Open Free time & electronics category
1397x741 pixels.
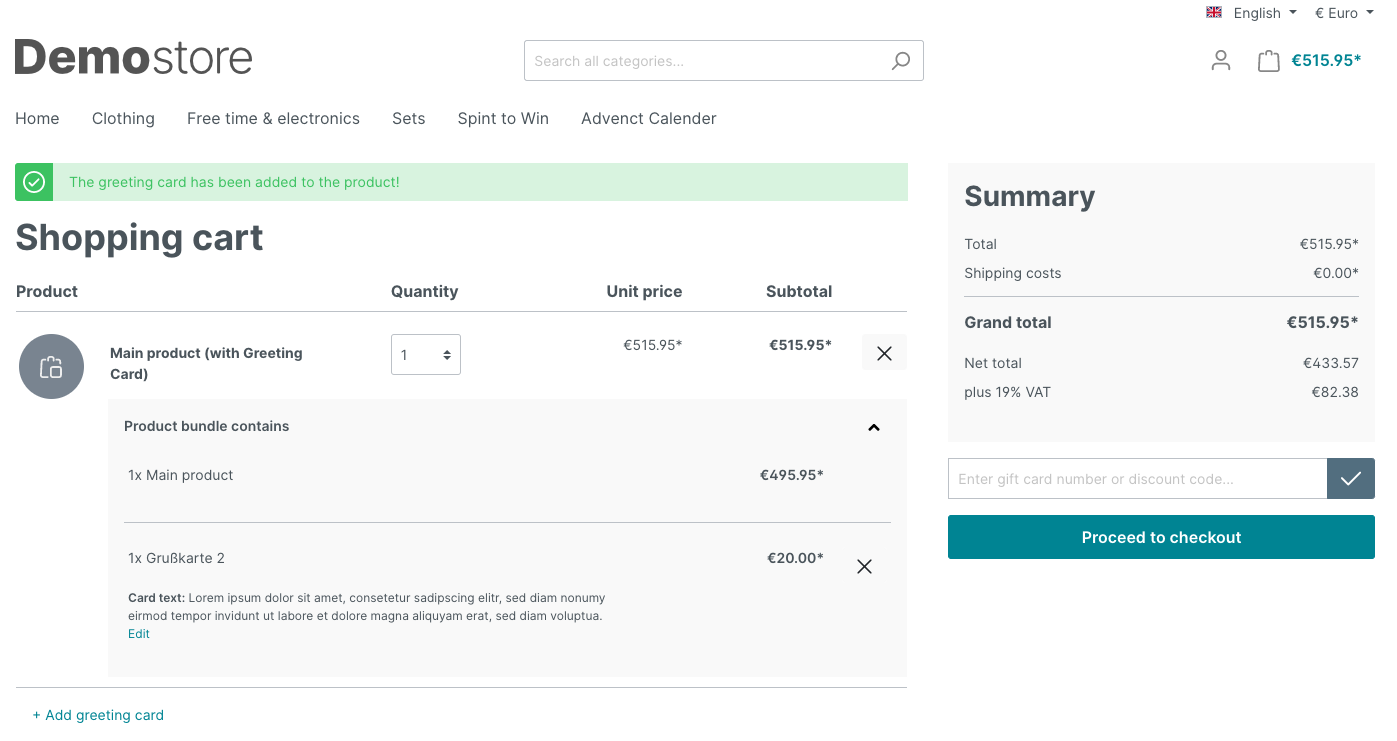tap(273, 118)
